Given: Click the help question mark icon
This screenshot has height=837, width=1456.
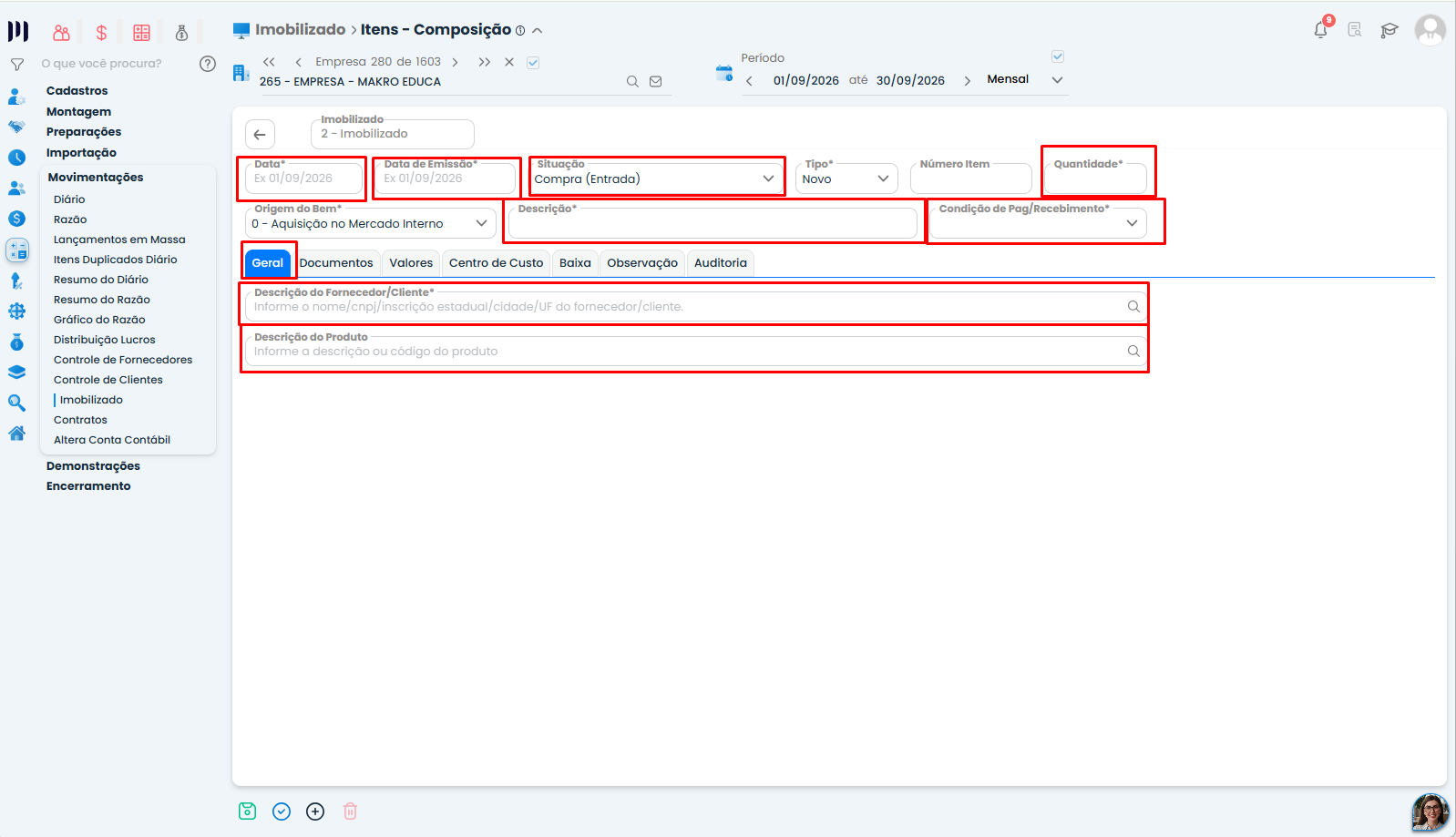Looking at the screenshot, I should pos(208,64).
